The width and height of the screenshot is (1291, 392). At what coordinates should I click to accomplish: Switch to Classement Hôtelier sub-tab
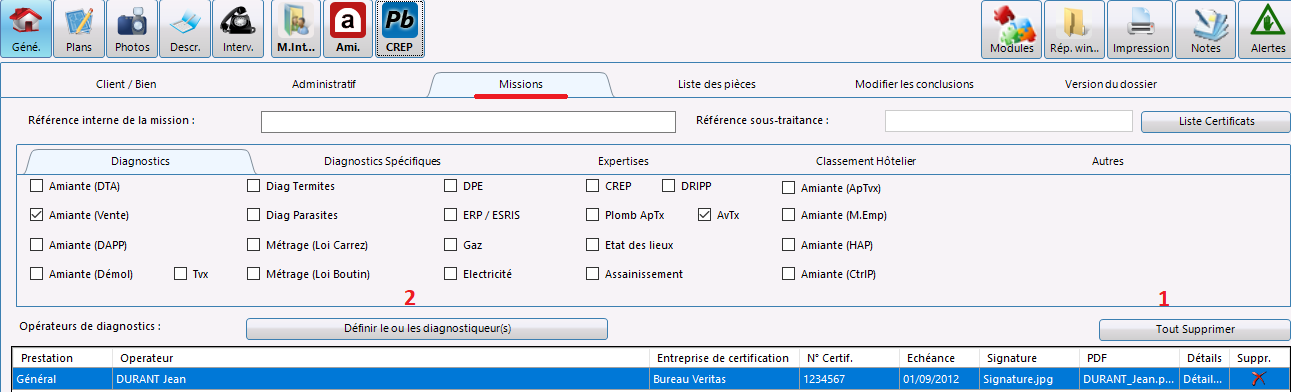point(866,160)
